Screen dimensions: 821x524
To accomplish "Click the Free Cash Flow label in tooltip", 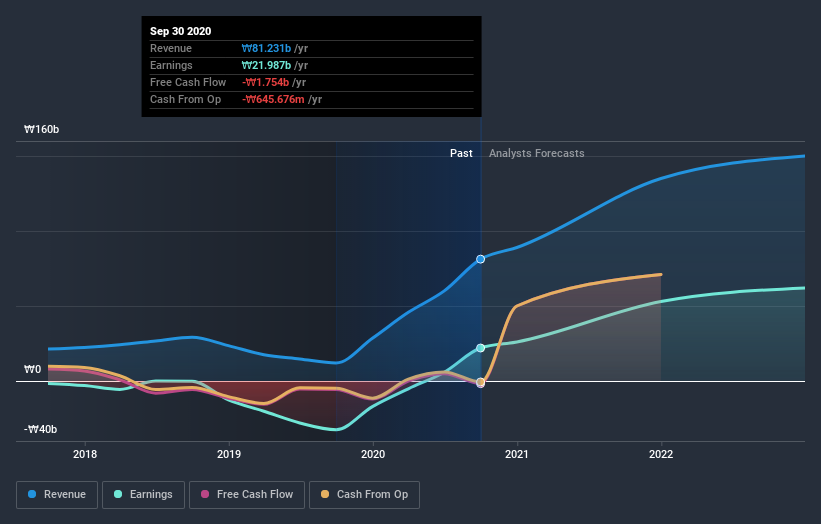I will coord(188,82).
